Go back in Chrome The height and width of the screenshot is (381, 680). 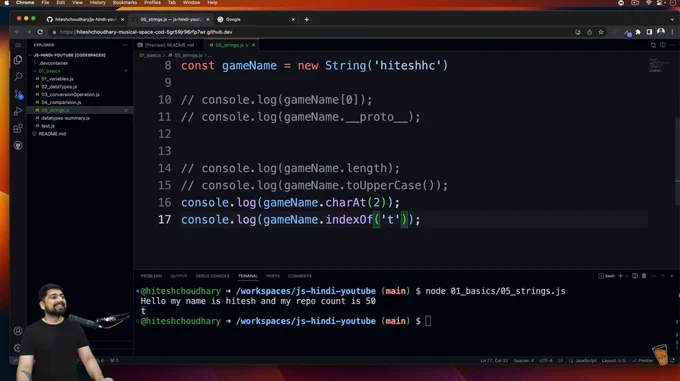[17, 32]
